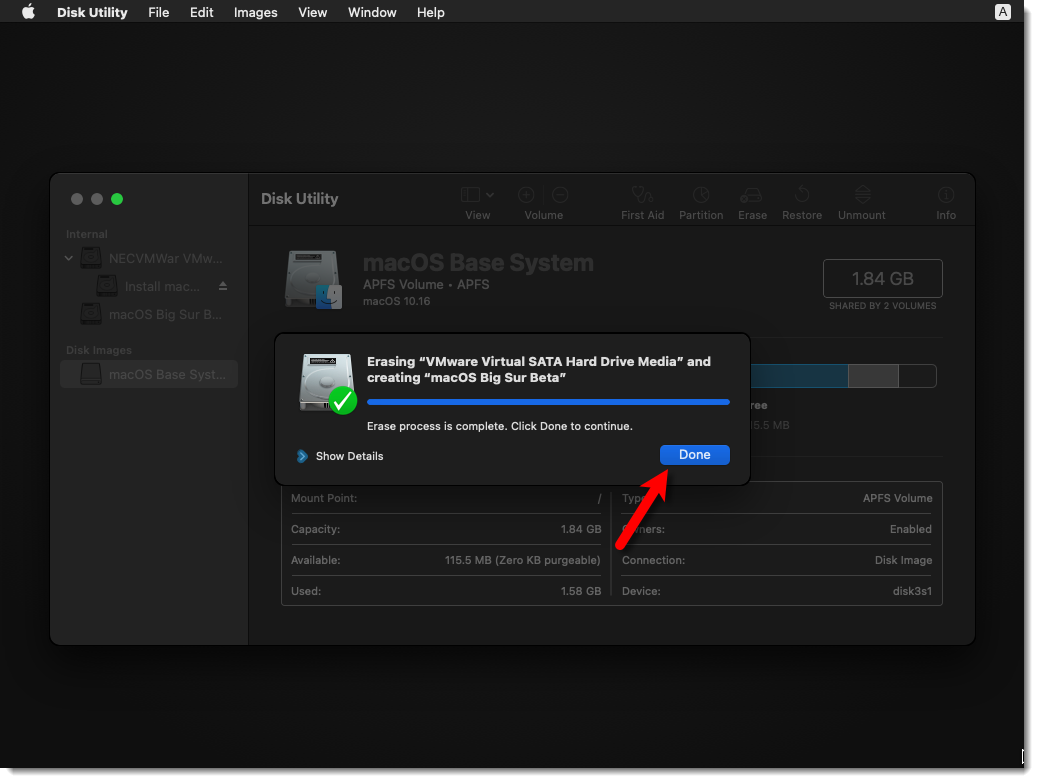Click the add Volume plus icon
1038x782 pixels.
526,195
